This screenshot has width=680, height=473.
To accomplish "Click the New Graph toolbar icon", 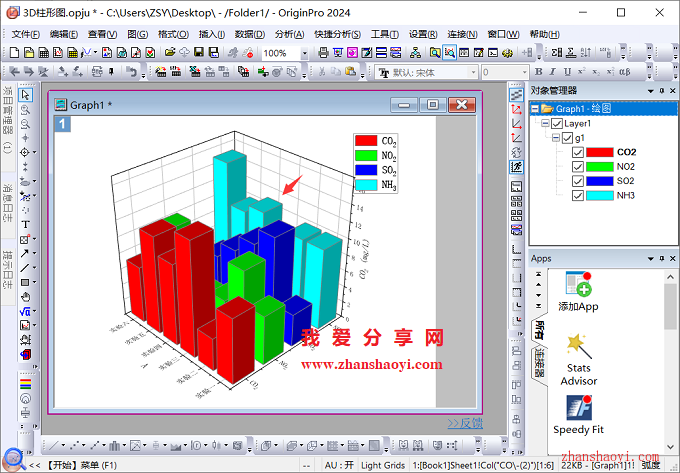I will coord(58,53).
